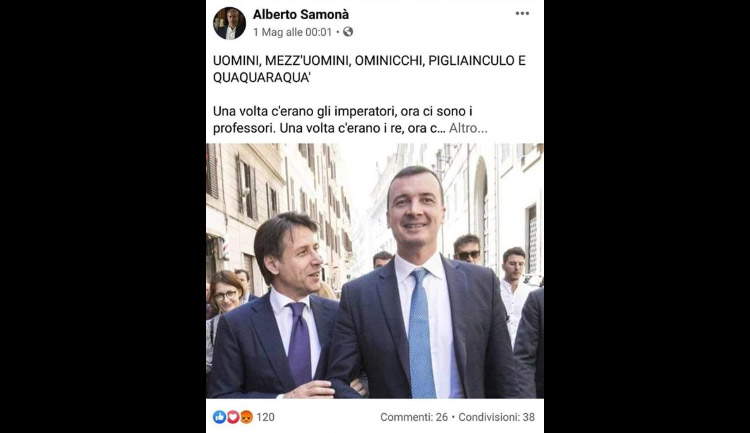Open 'Condivisioni: 38' shares list
The width and height of the screenshot is (750, 433).
pos(496,417)
